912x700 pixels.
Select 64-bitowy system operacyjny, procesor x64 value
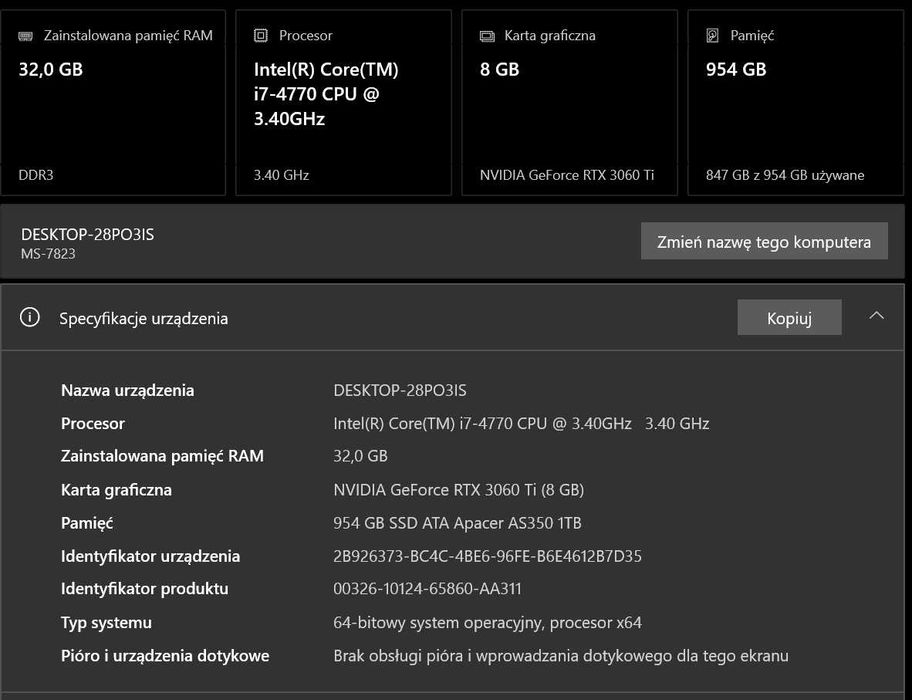pos(487,623)
